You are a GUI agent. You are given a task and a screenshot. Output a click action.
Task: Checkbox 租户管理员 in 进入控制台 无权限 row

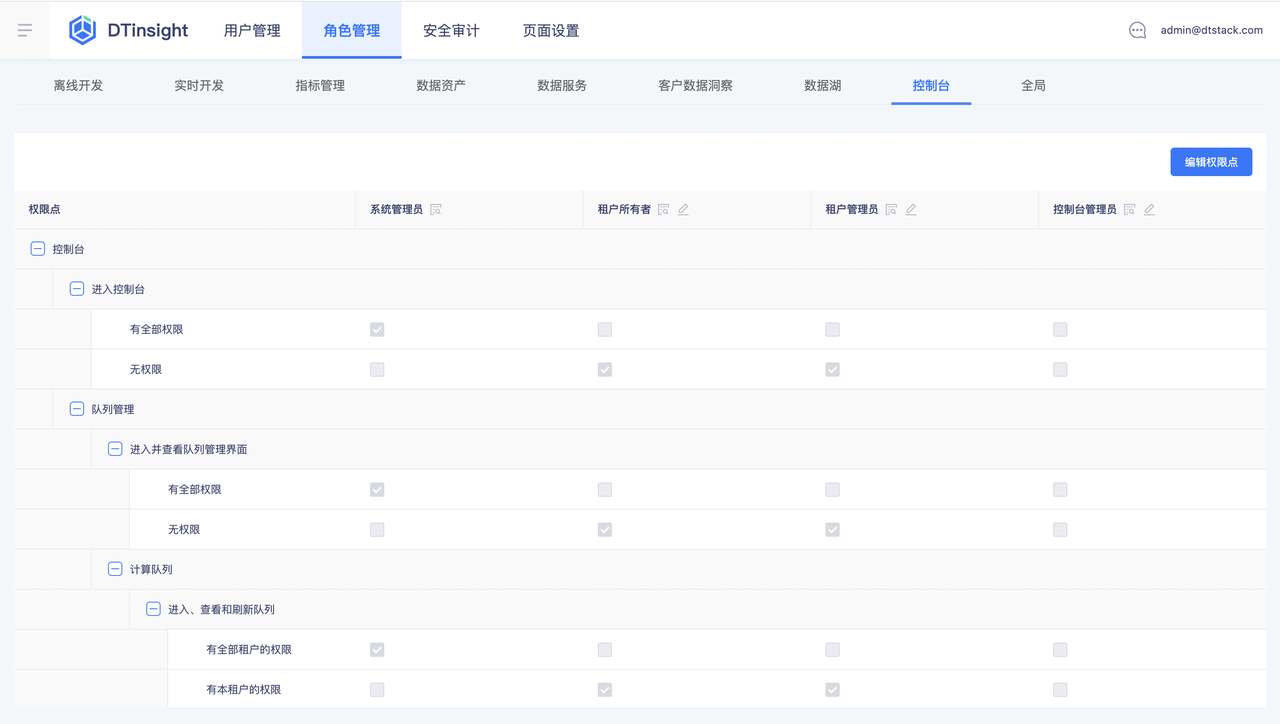(x=832, y=369)
